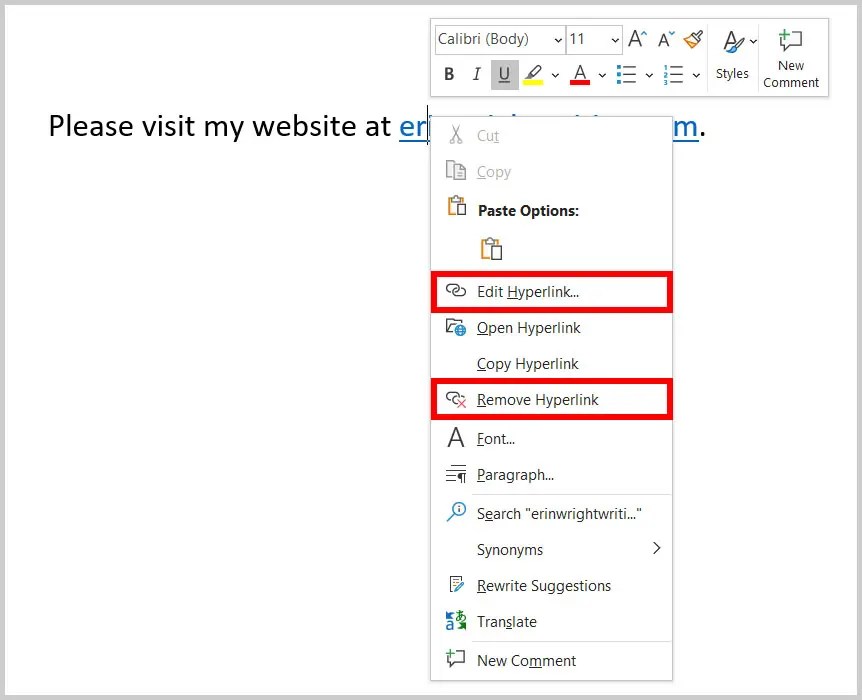Select Open Hyperlink in the menu
The width and height of the screenshot is (862, 700).
[x=527, y=327]
